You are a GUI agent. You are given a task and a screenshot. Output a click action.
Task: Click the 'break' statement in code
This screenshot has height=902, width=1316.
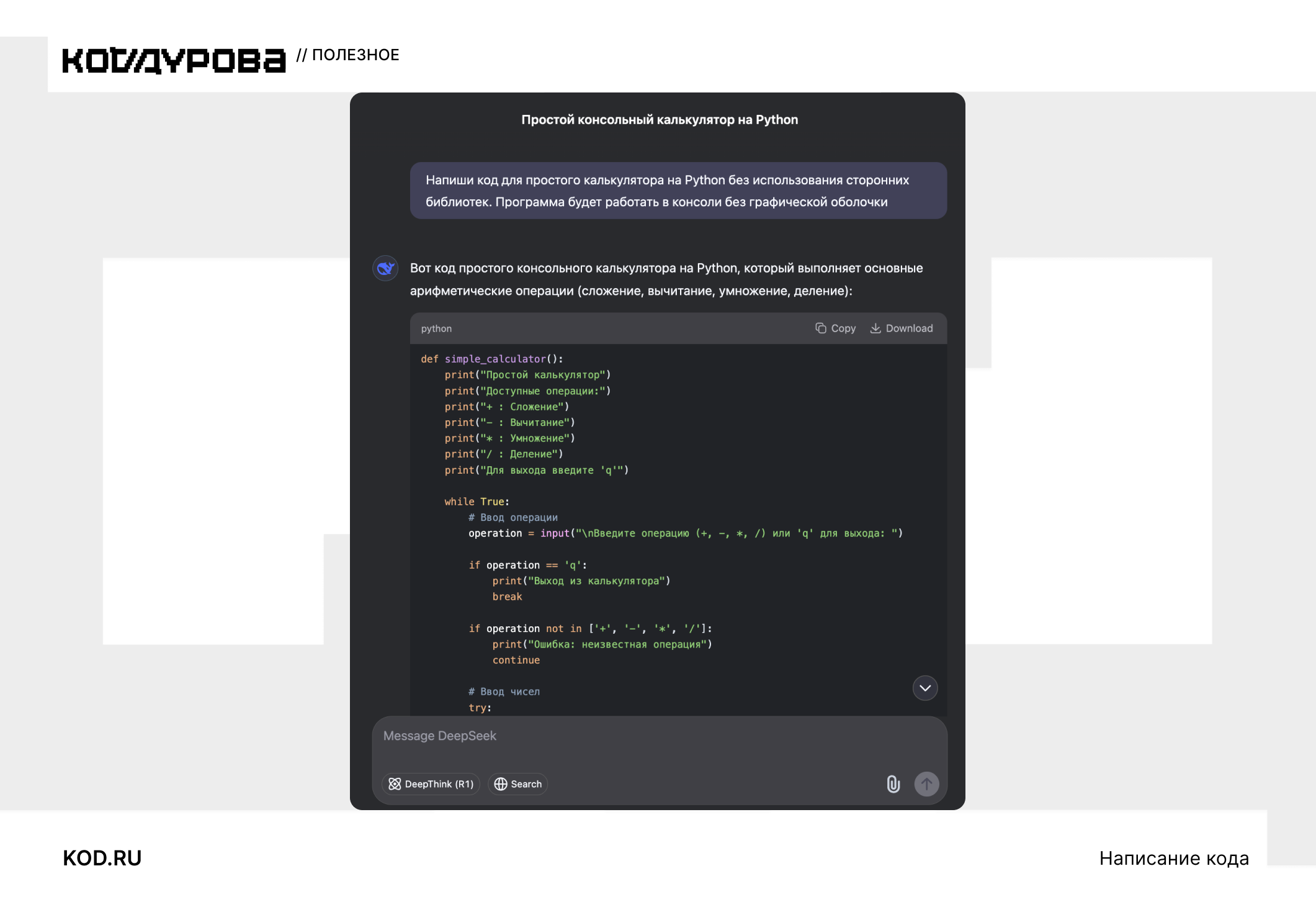pyautogui.click(x=507, y=597)
